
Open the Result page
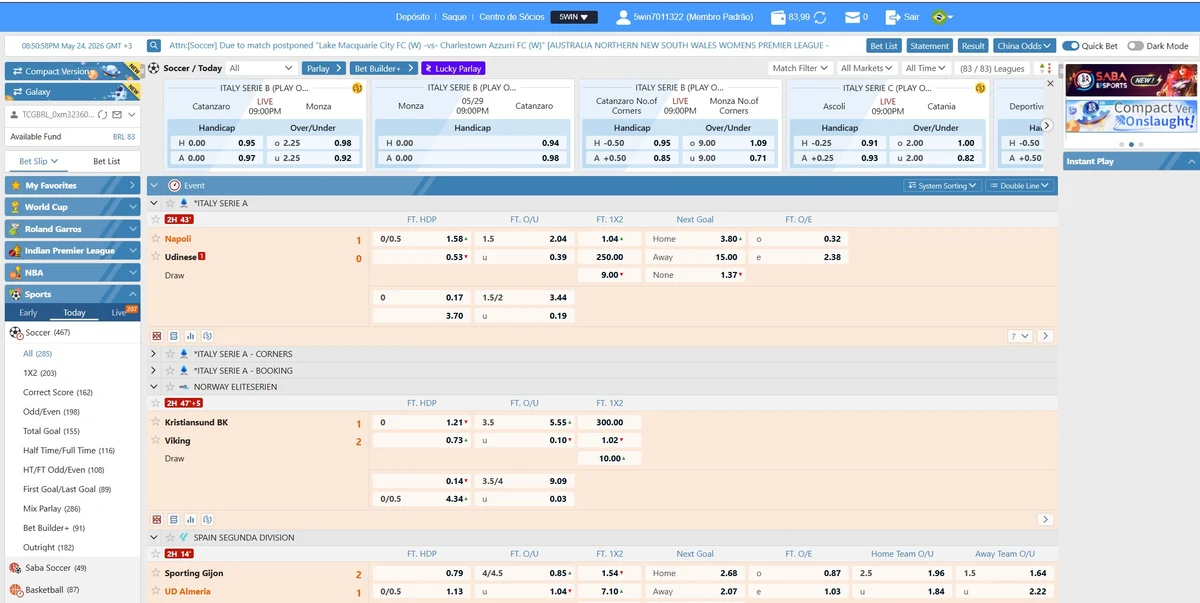(973, 46)
